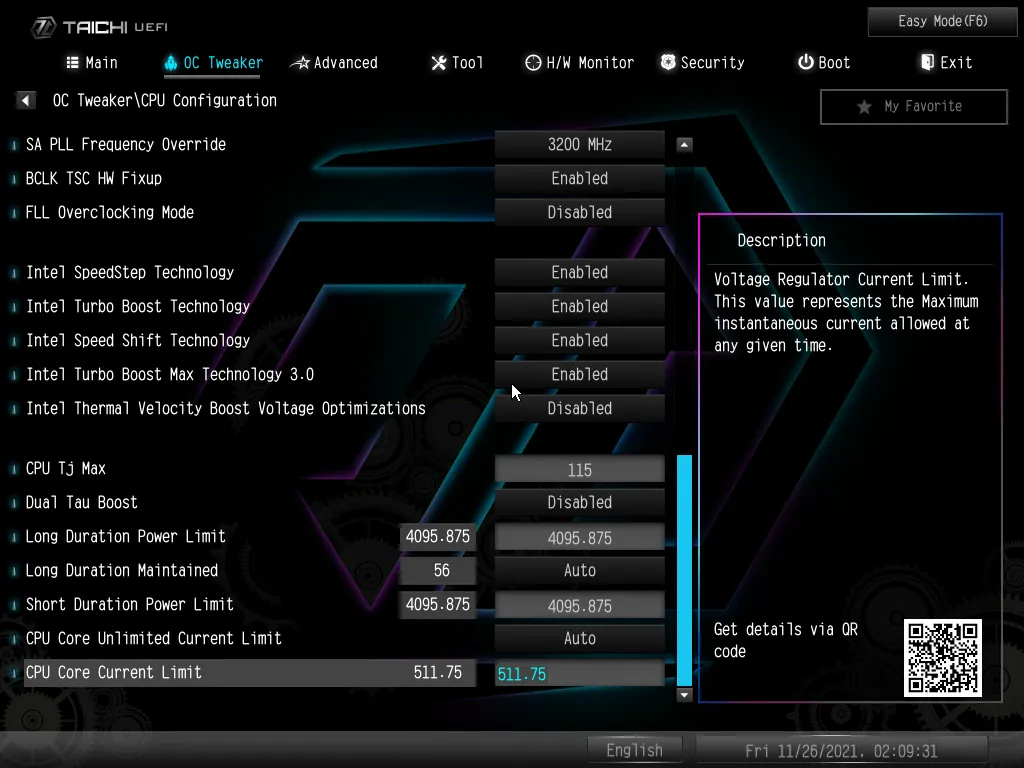Image resolution: width=1024 pixels, height=768 pixels.
Task: Click the blue vertical scrollbar thumb
Action: tap(684, 570)
